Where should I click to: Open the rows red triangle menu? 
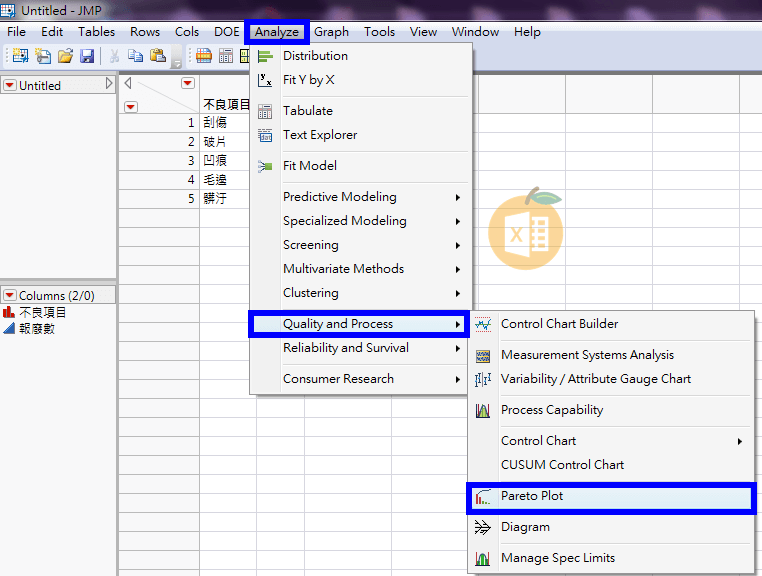pyautogui.click(x=131, y=107)
